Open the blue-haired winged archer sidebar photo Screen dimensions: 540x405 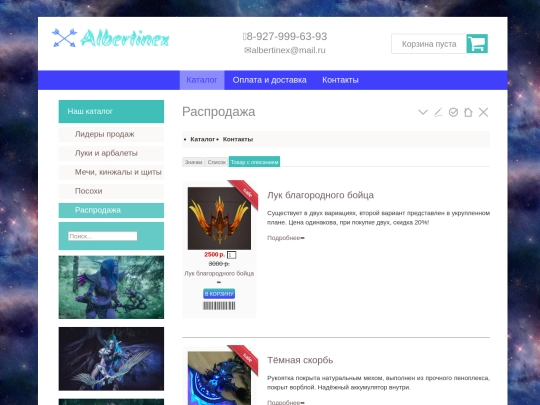pyautogui.click(x=111, y=359)
